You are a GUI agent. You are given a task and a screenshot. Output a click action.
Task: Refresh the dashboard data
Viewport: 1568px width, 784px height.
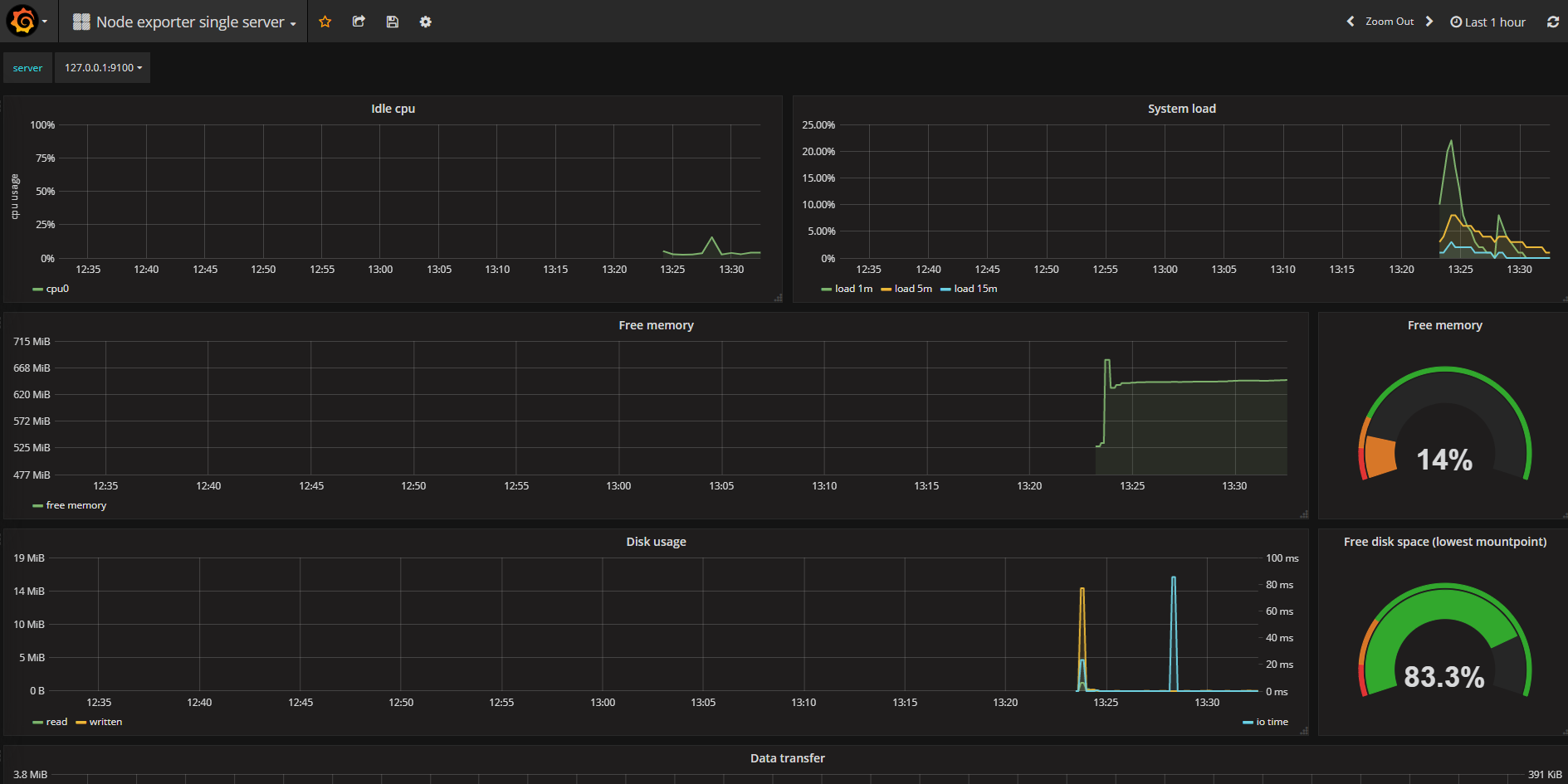1553,22
